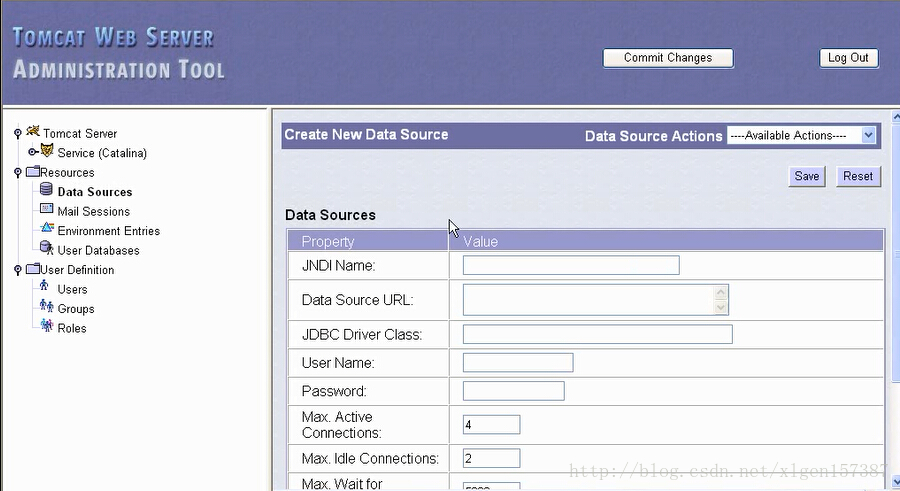Click the Mail Sessions envelope icon

46,210
